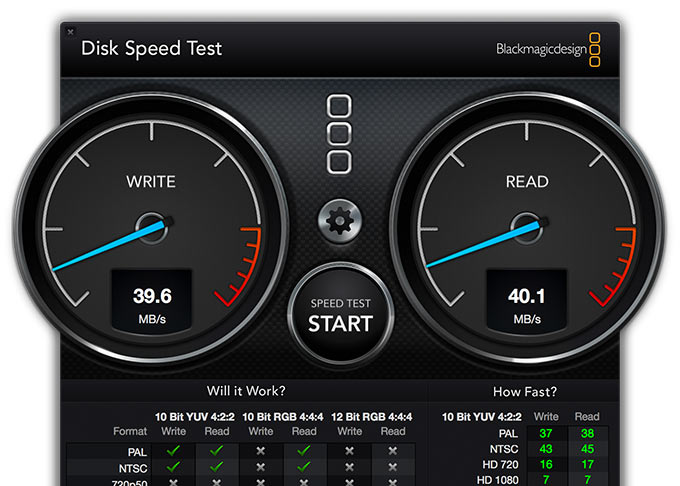680x486 pixels.
Task: Click the WRITE speed value 39.6
Action: pos(152,297)
